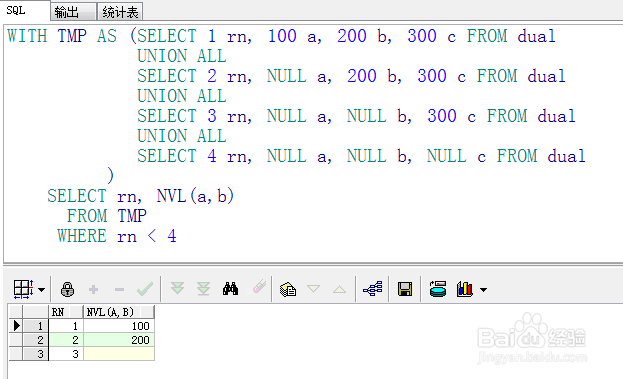Viewport: 623px width, 379px height.
Task: Click the NVL(A,B) column header
Action: tap(118, 312)
